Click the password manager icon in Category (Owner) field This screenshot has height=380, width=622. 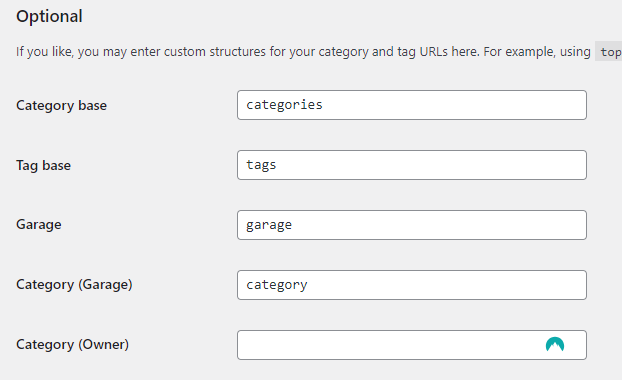point(555,345)
